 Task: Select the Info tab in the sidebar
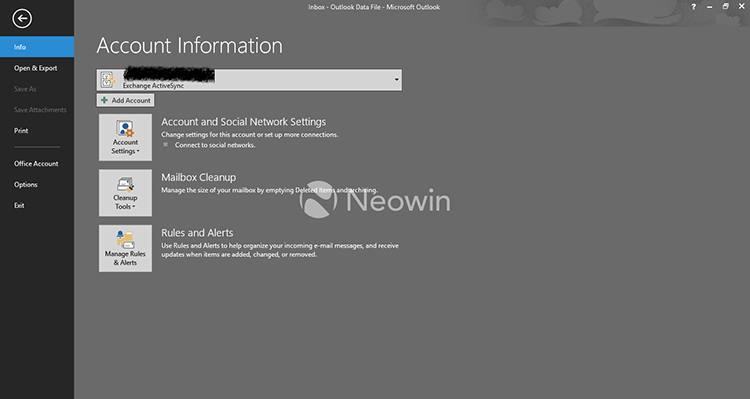[37, 47]
